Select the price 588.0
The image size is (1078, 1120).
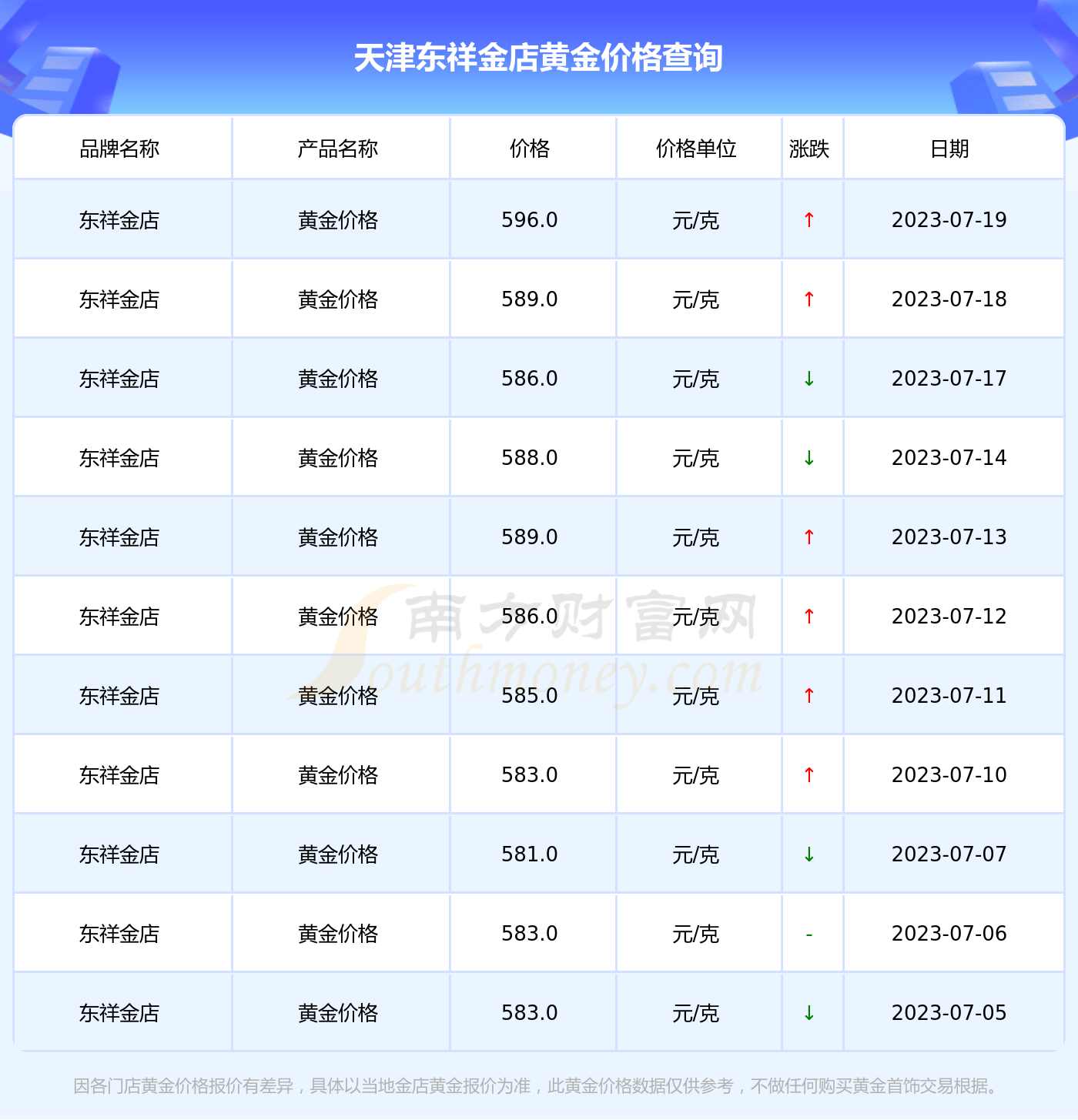530,458
